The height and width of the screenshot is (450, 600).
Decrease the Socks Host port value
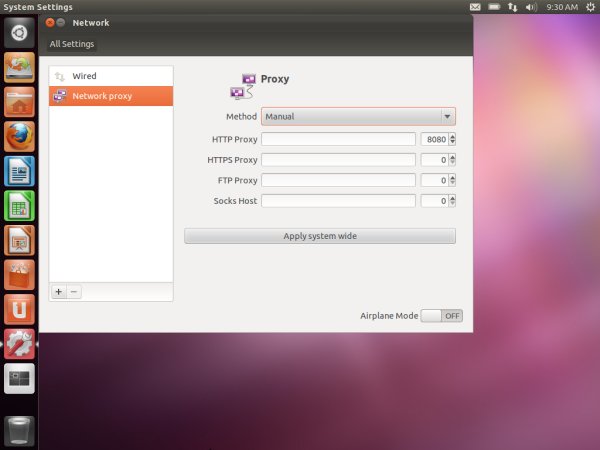click(x=453, y=204)
